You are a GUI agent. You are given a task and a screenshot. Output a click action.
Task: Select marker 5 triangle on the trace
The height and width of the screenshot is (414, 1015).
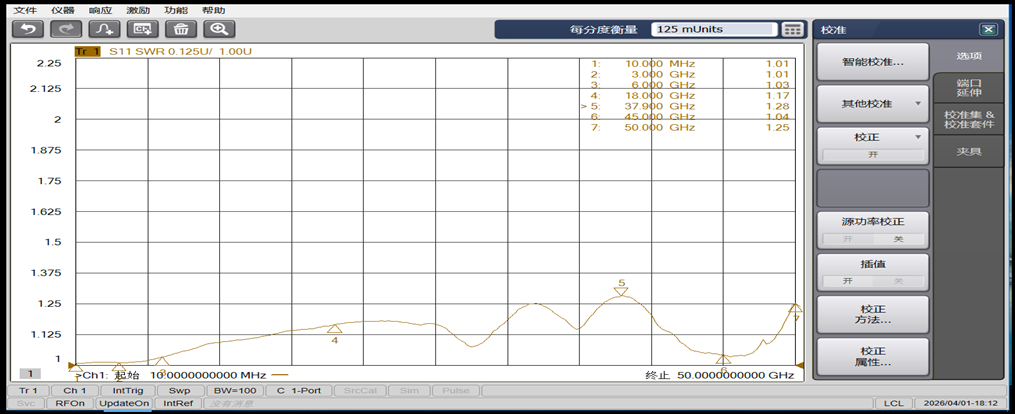click(x=621, y=292)
